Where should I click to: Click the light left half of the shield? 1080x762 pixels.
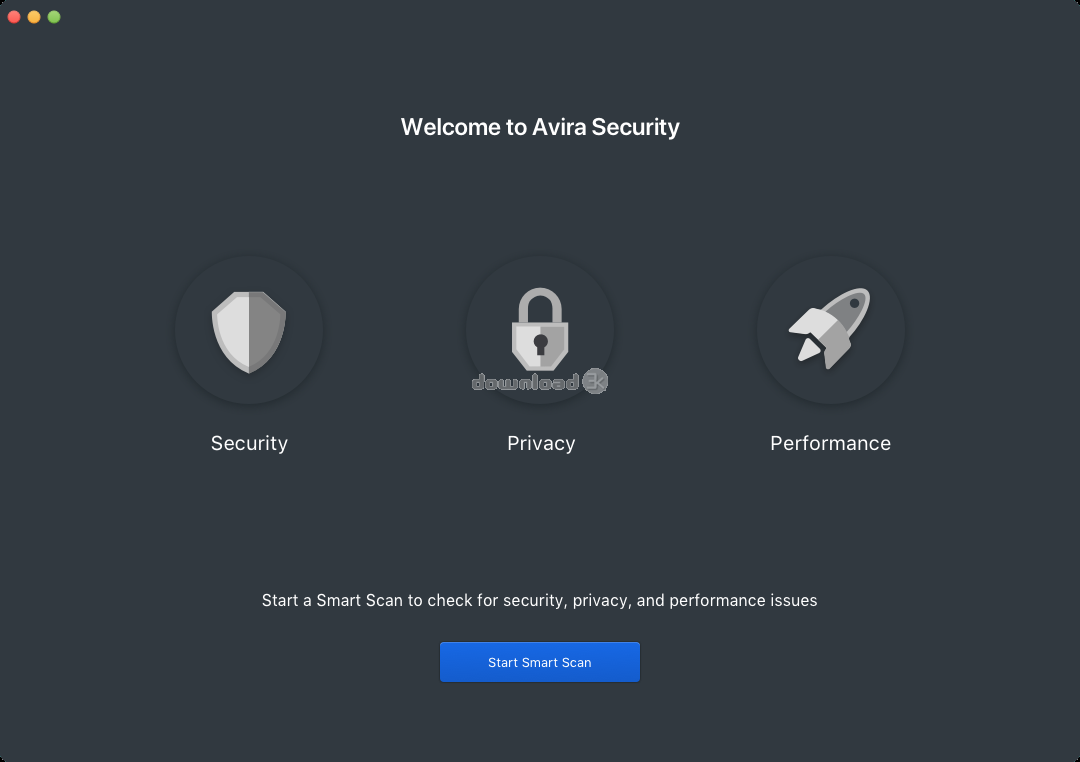231,331
